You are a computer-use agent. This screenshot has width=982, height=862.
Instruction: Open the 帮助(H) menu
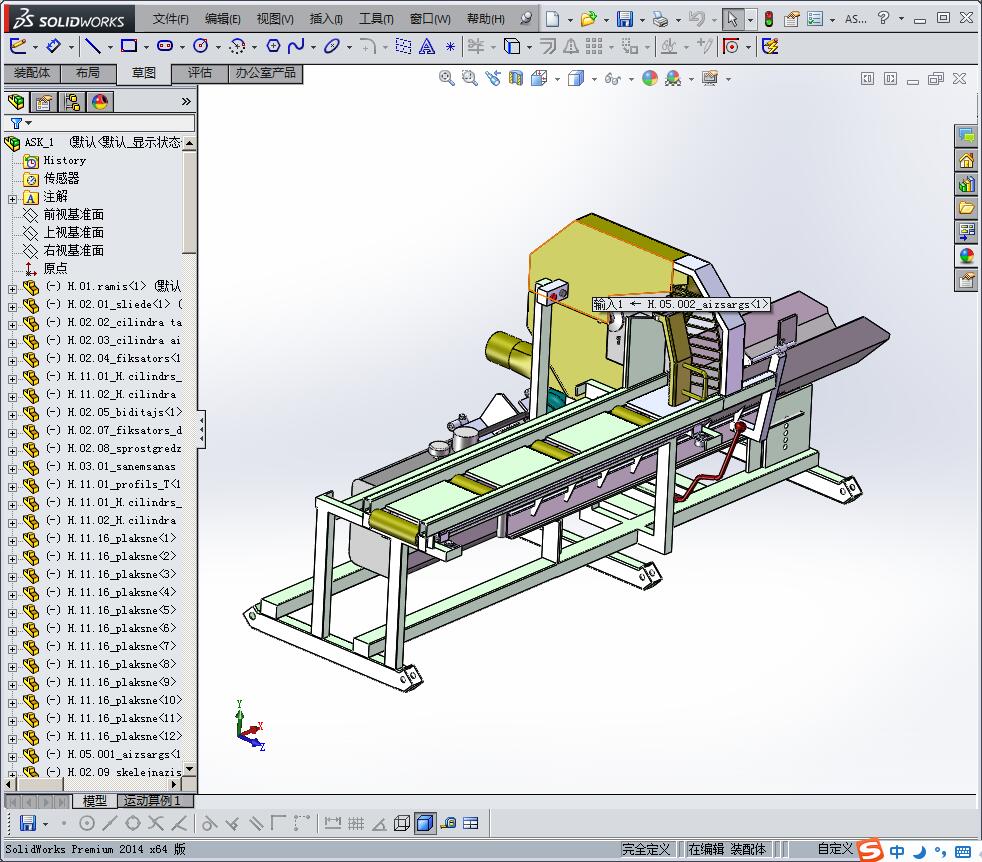(x=485, y=19)
